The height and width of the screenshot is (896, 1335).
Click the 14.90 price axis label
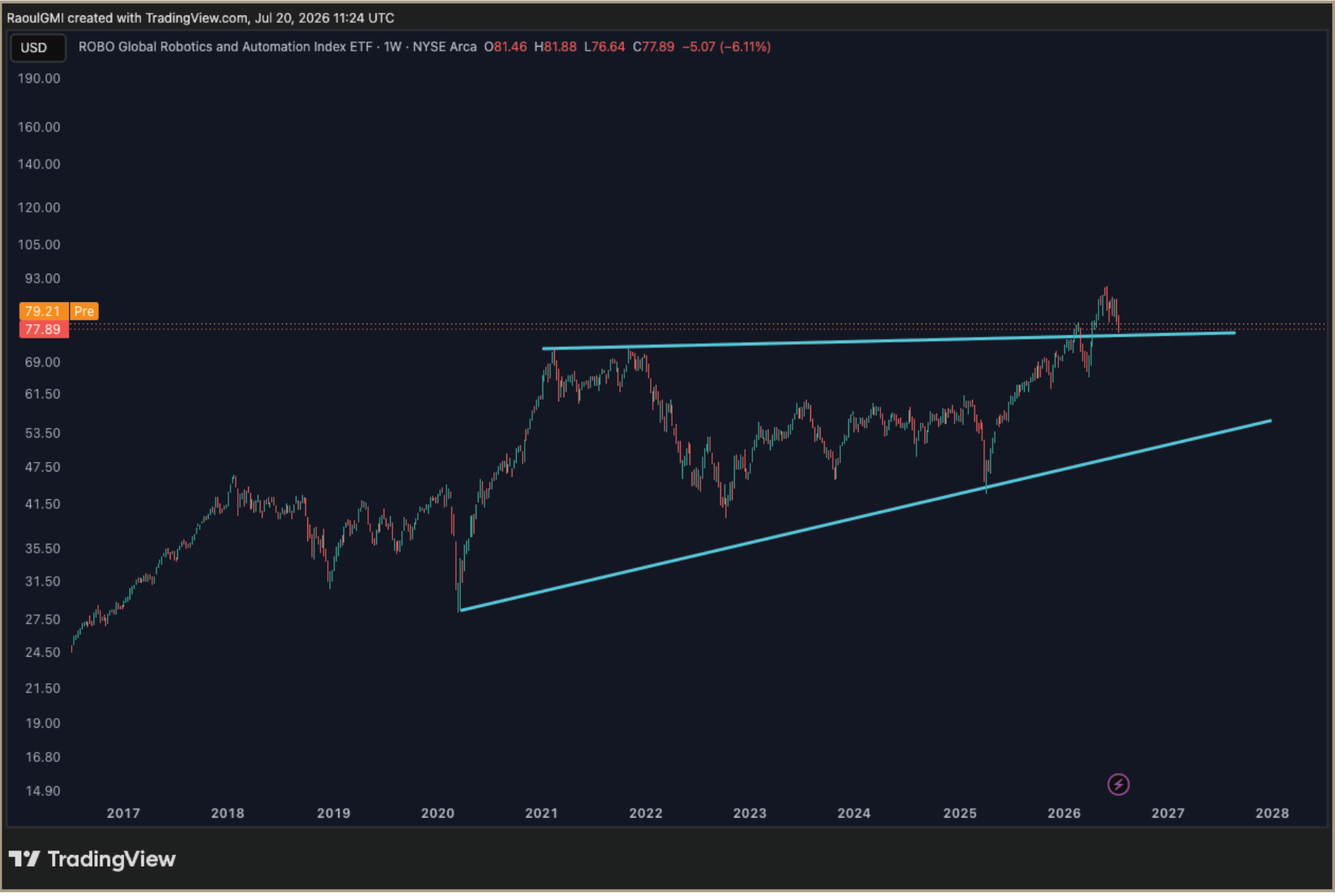pyautogui.click(x=42, y=791)
